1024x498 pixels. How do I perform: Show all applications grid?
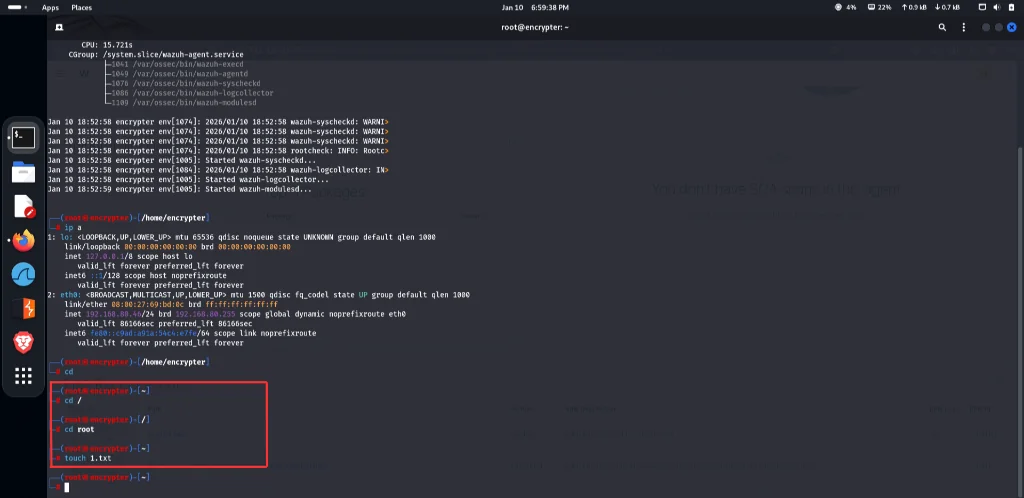pyautogui.click(x=24, y=376)
